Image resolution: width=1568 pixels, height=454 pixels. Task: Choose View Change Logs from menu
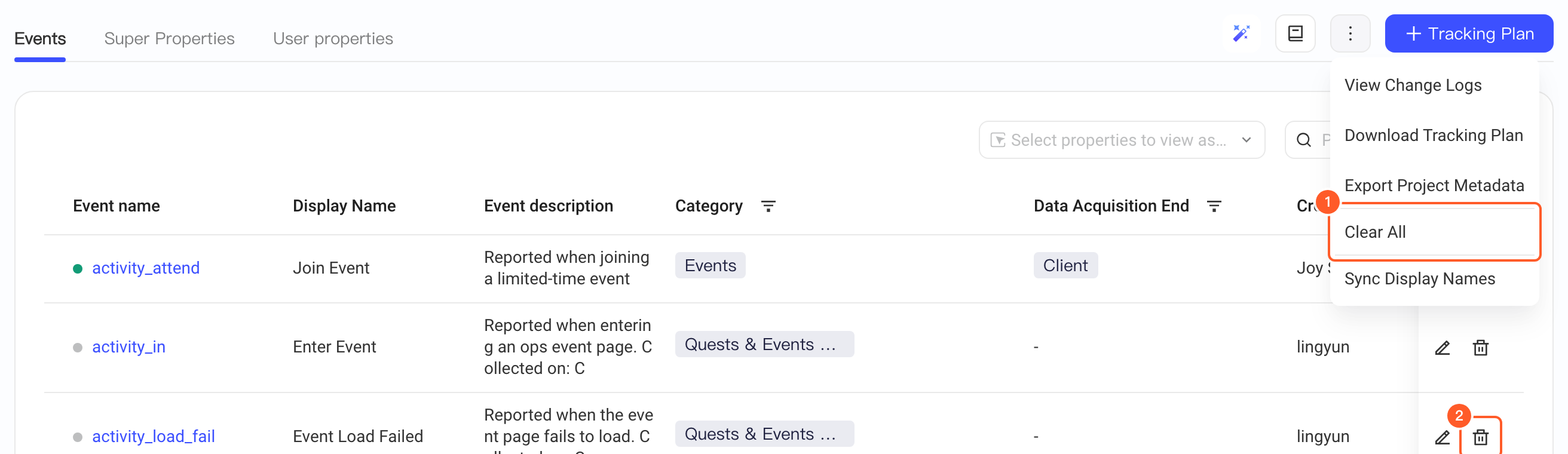click(1434, 85)
